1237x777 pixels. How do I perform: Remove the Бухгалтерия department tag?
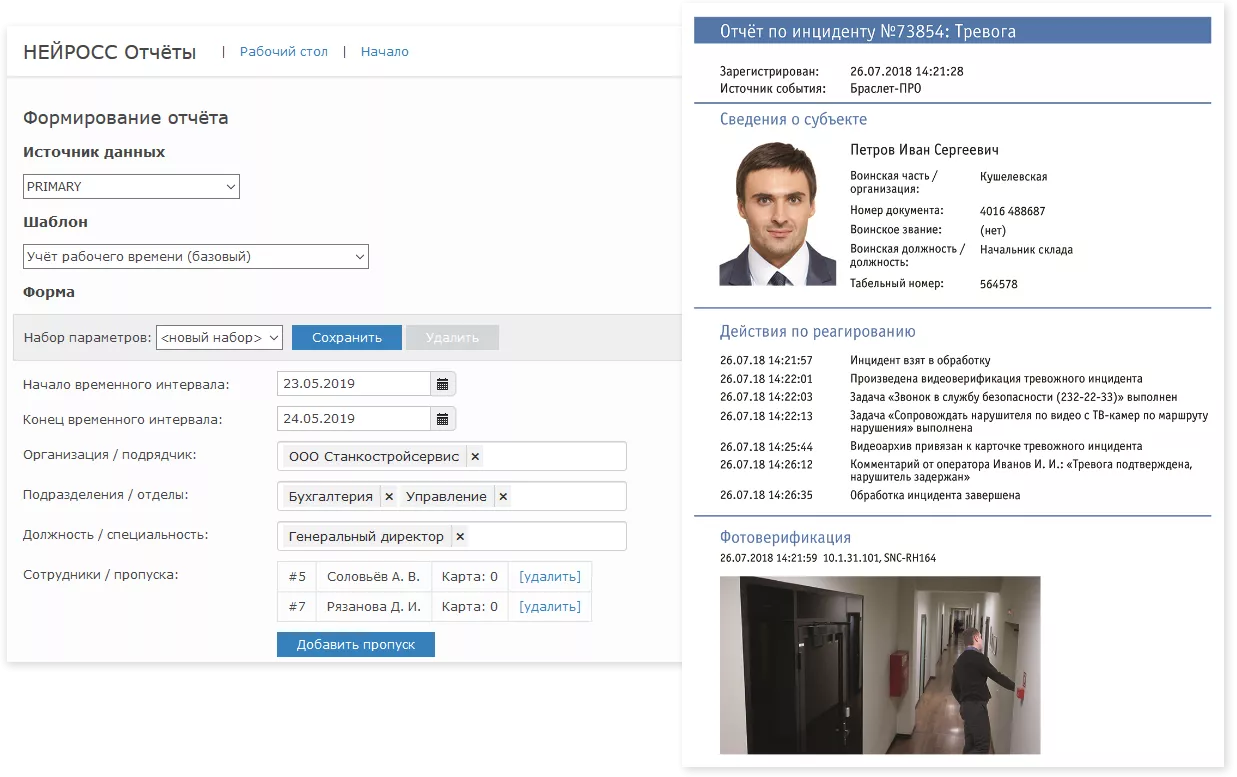(x=389, y=496)
